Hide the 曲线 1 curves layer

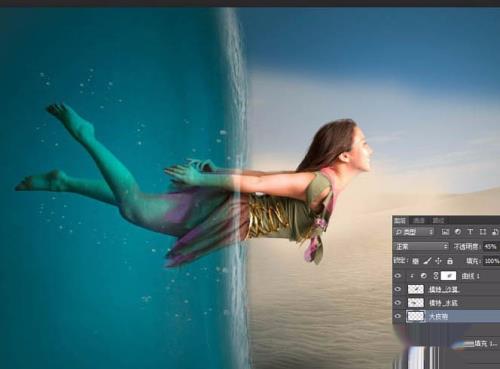398,276
